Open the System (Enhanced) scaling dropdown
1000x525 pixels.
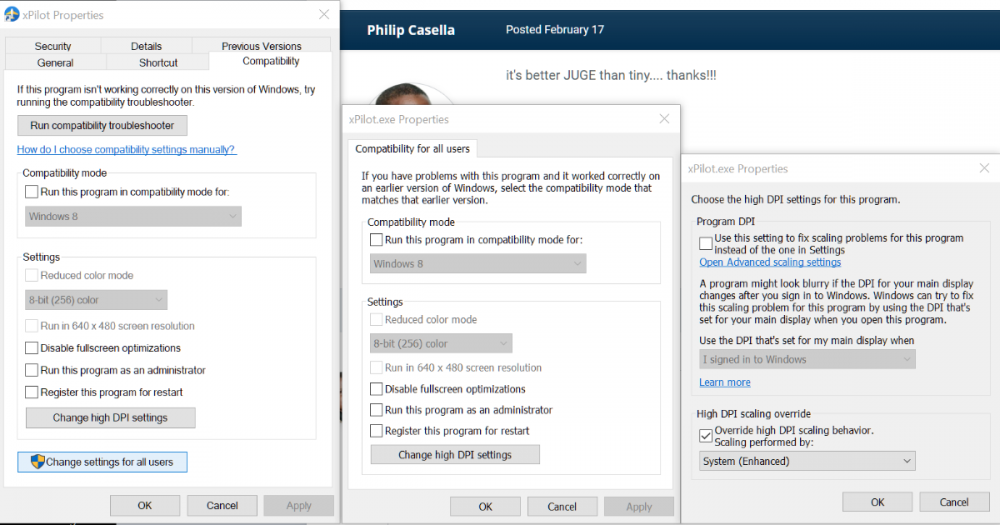(807, 461)
